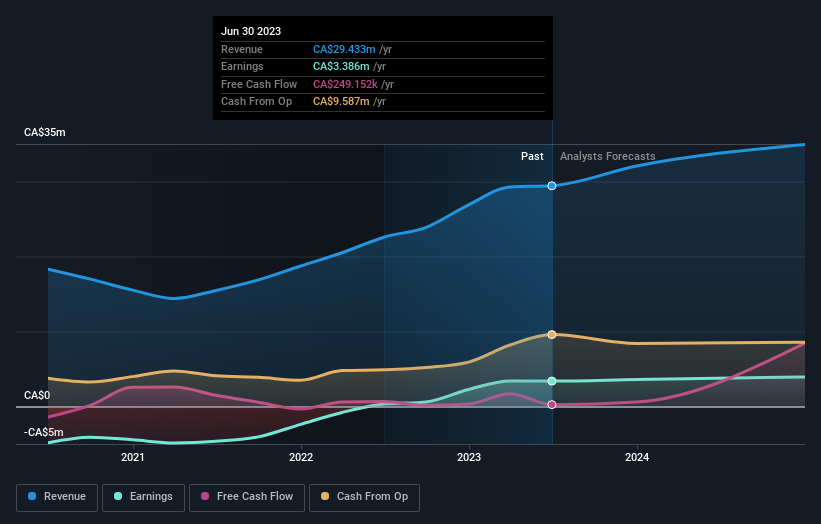821x524 pixels.
Task: Click the Cash From Op row label in tooltip
Action: (257, 102)
